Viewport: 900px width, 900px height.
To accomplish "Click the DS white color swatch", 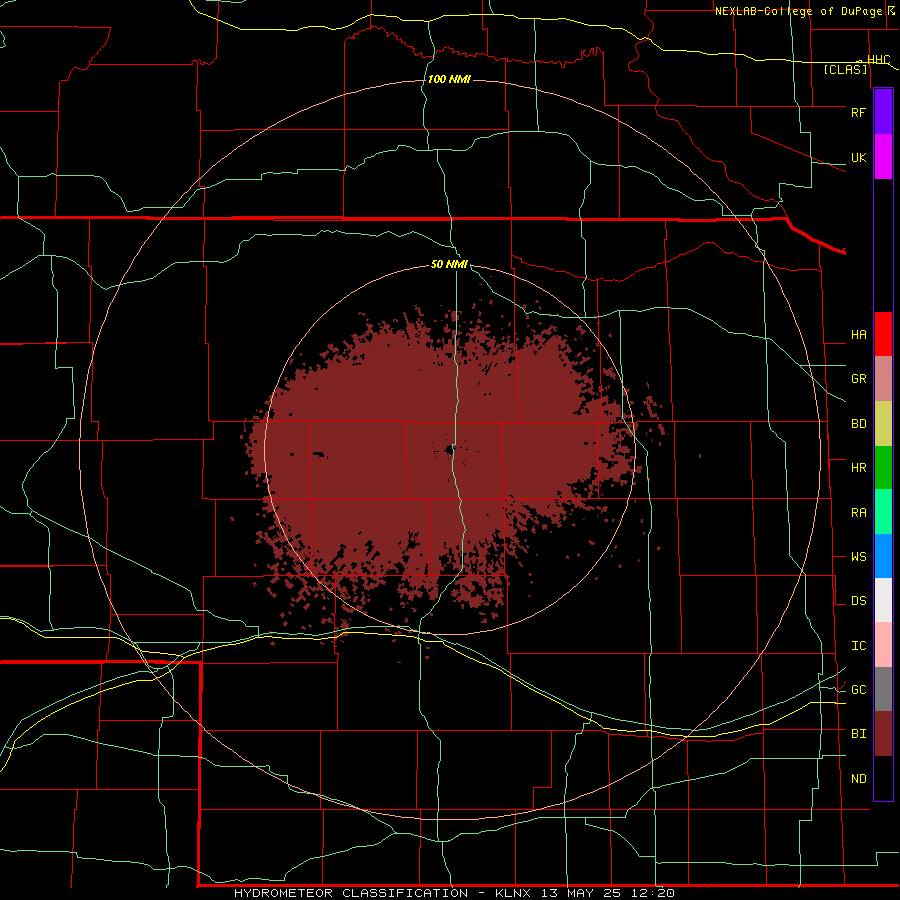I will (883, 600).
